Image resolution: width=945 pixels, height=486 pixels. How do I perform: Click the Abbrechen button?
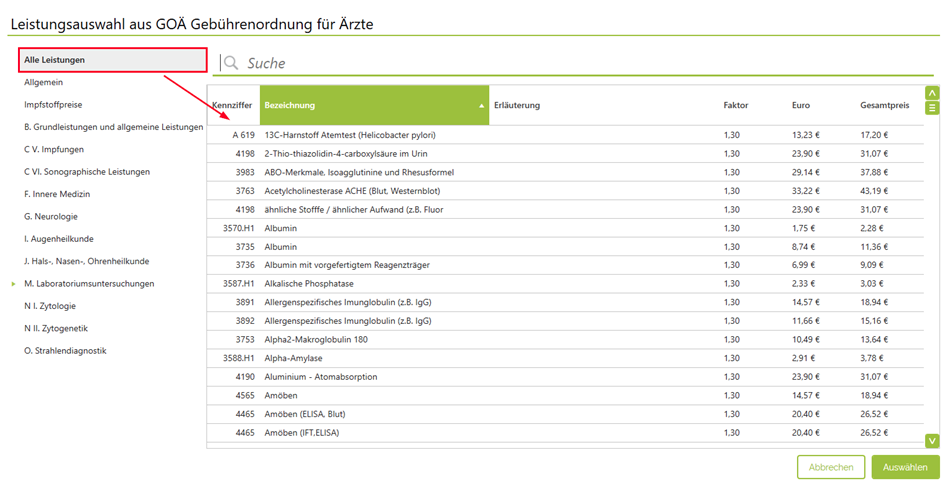coord(831,467)
